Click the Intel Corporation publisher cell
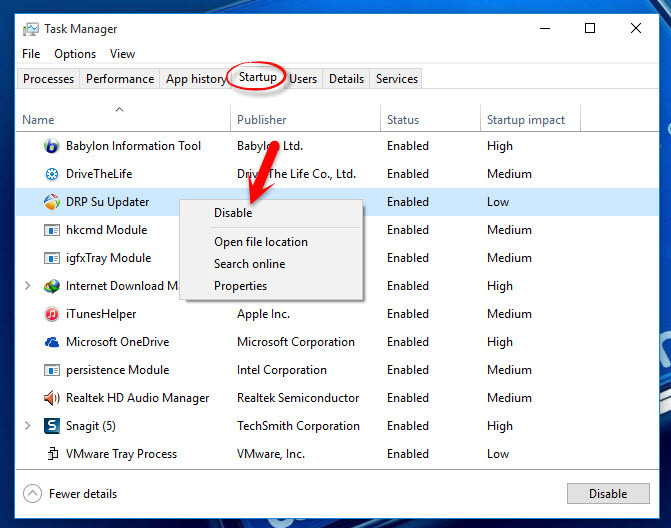The width and height of the screenshot is (671, 528). click(282, 370)
